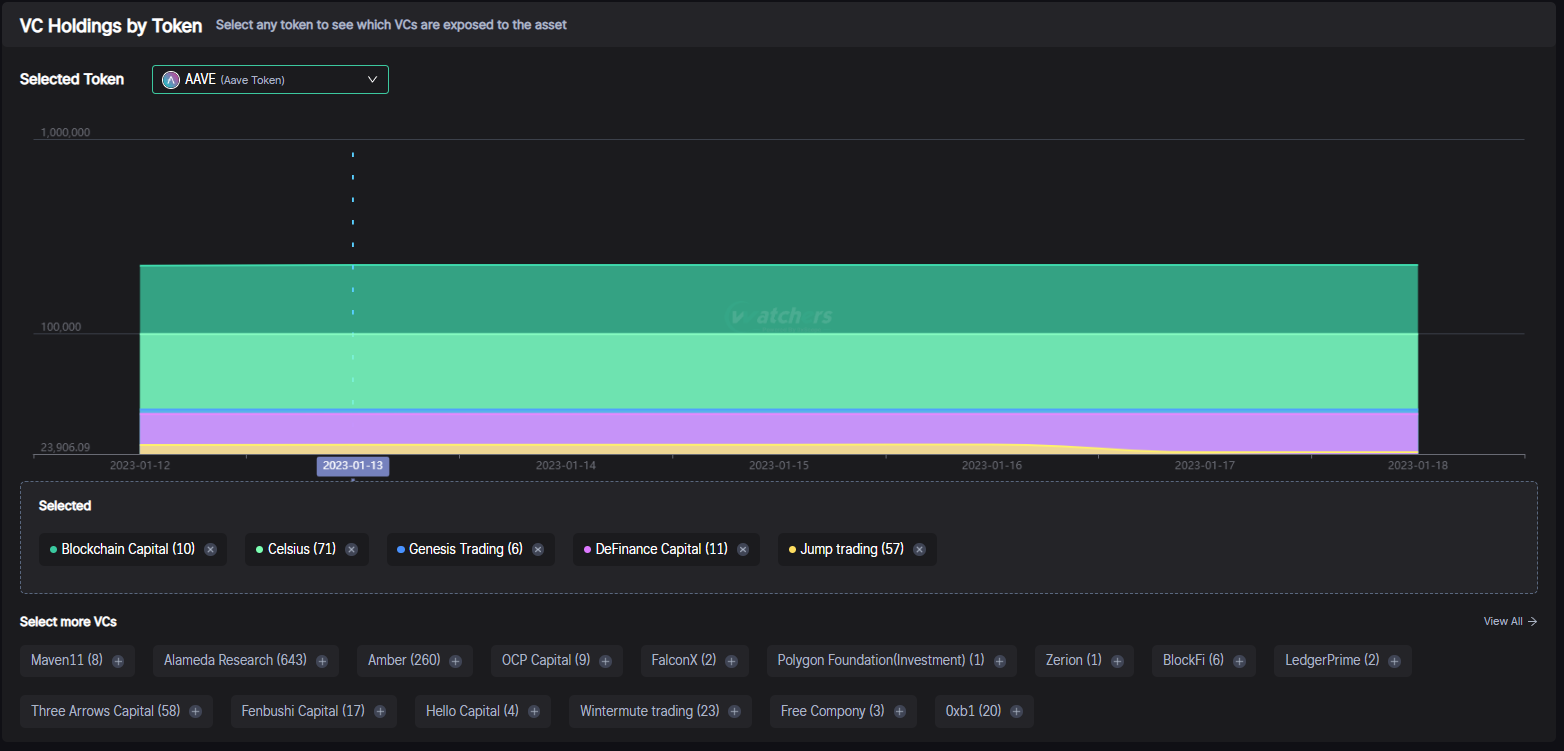Add FalconX to selected VCs
This screenshot has width=1564, height=751.
tap(731, 661)
